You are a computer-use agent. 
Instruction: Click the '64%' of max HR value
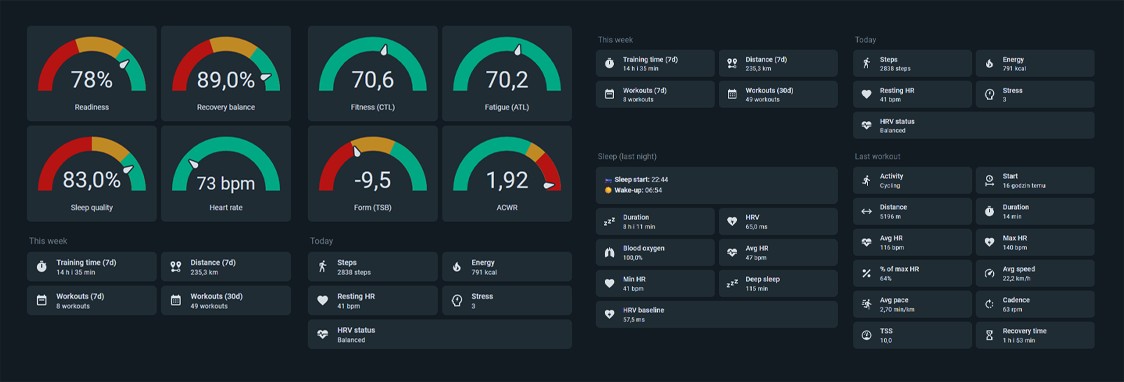pyautogui.click(x=886, y=278)
